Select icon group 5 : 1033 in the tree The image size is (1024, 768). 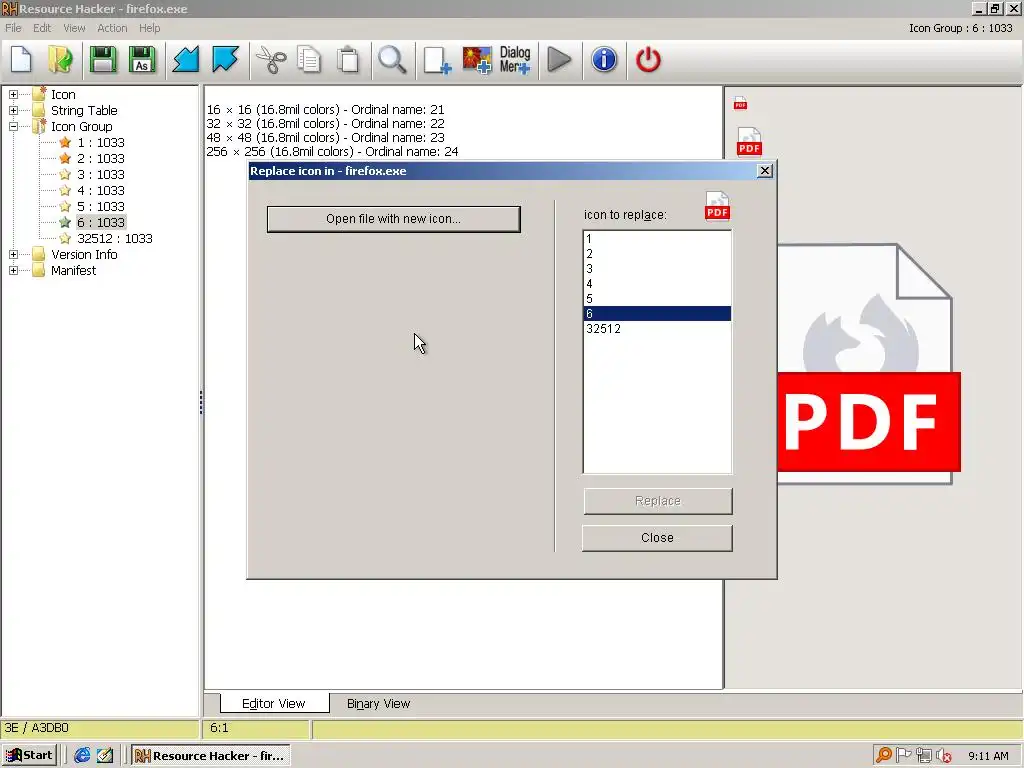click(x=101, y=206)
